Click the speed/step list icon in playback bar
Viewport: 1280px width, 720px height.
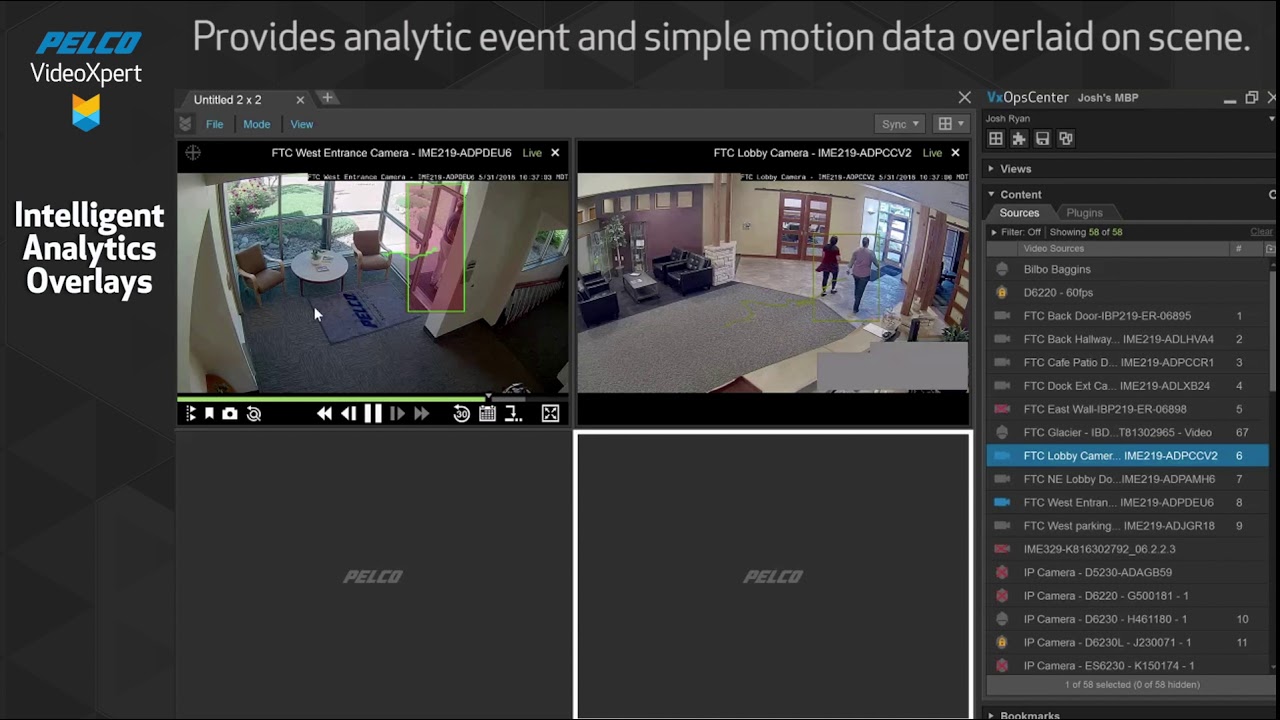tap(190, 413)
